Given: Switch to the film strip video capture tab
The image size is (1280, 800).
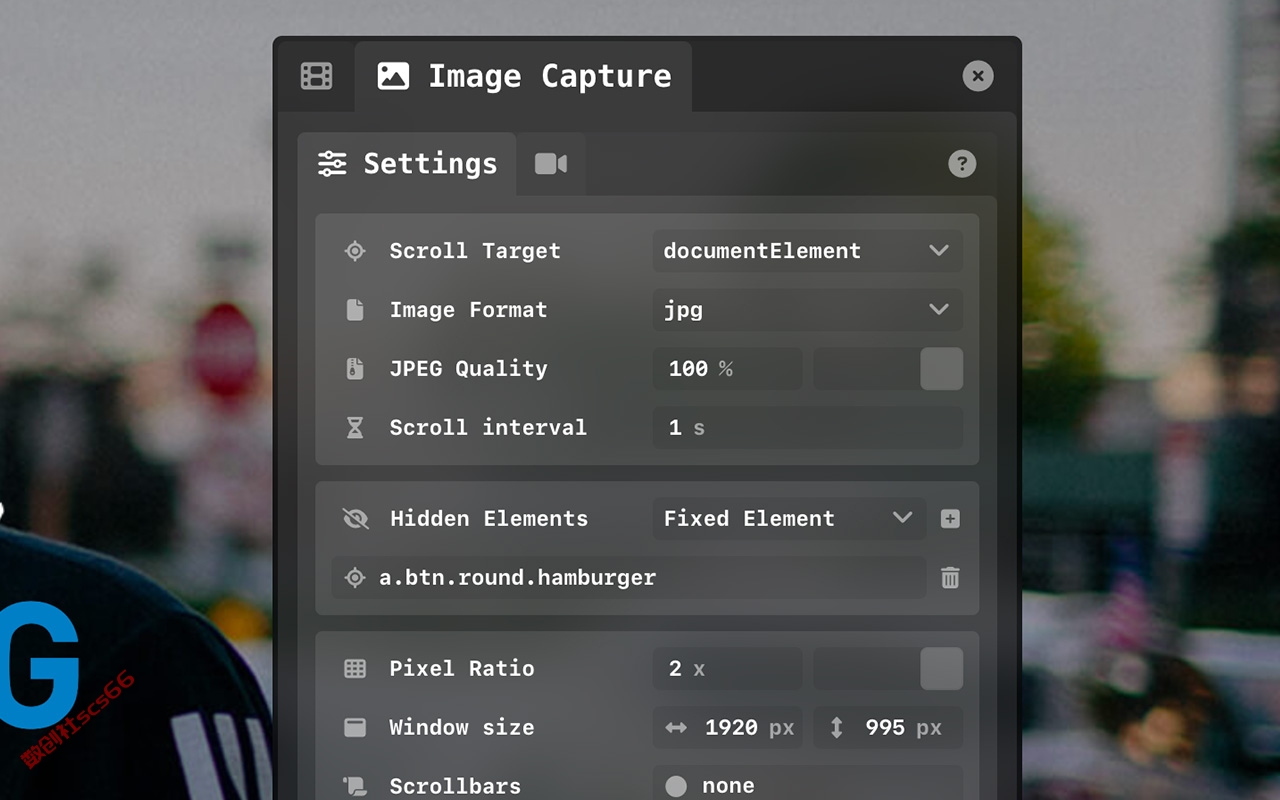Looking at the screenshot, I should [x=316, y=76].
